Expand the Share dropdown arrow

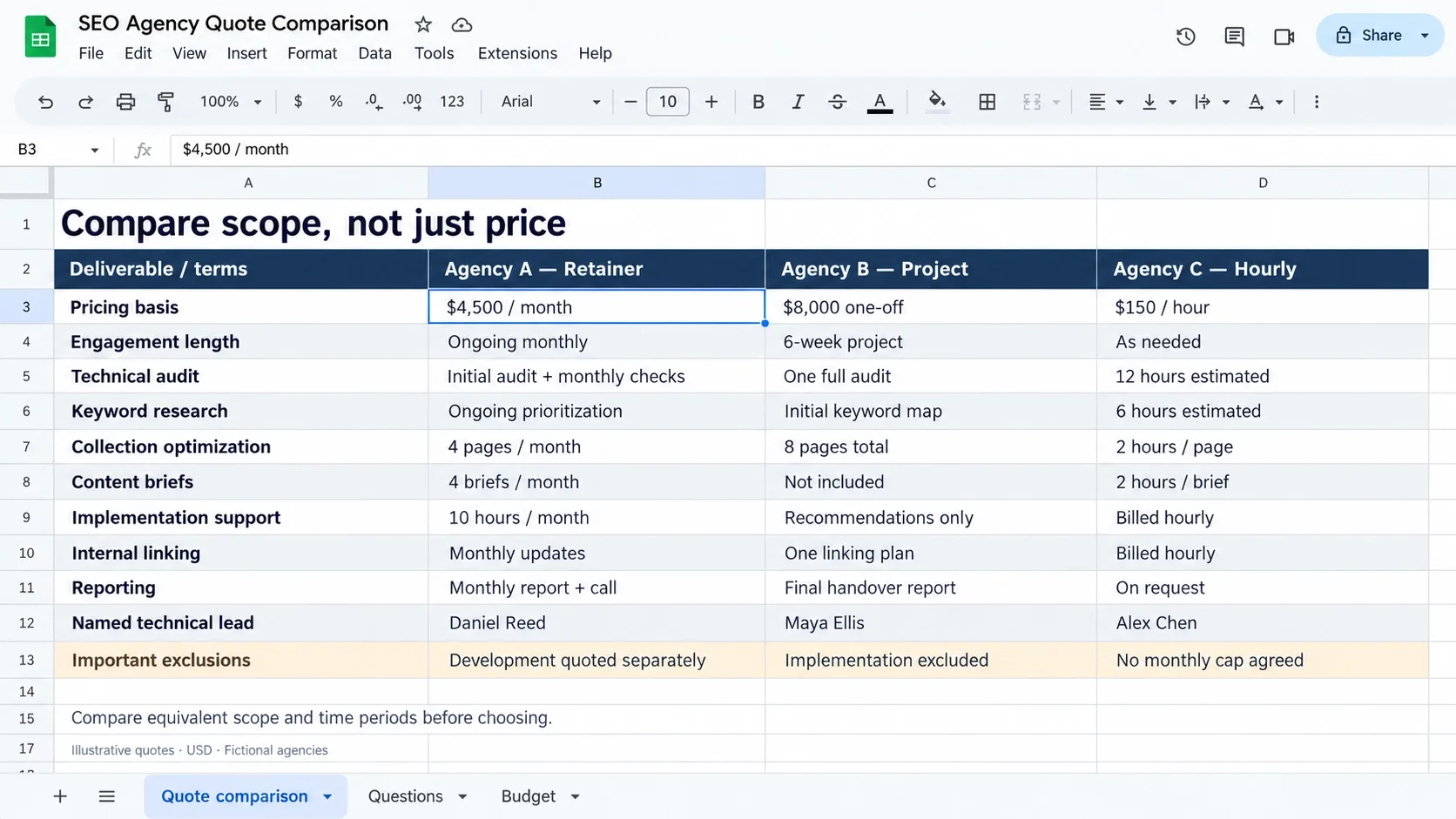pyautogui.click(x=1425, y=36)
